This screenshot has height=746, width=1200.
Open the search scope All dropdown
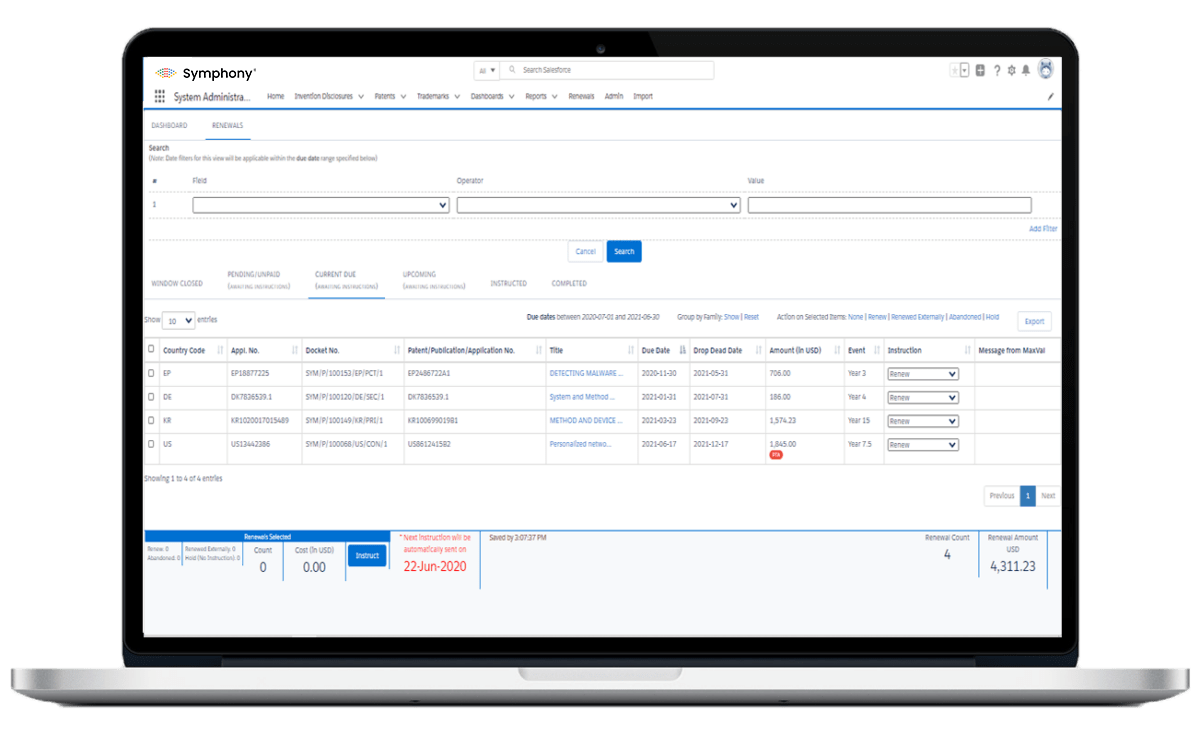(x=487, y=71)
